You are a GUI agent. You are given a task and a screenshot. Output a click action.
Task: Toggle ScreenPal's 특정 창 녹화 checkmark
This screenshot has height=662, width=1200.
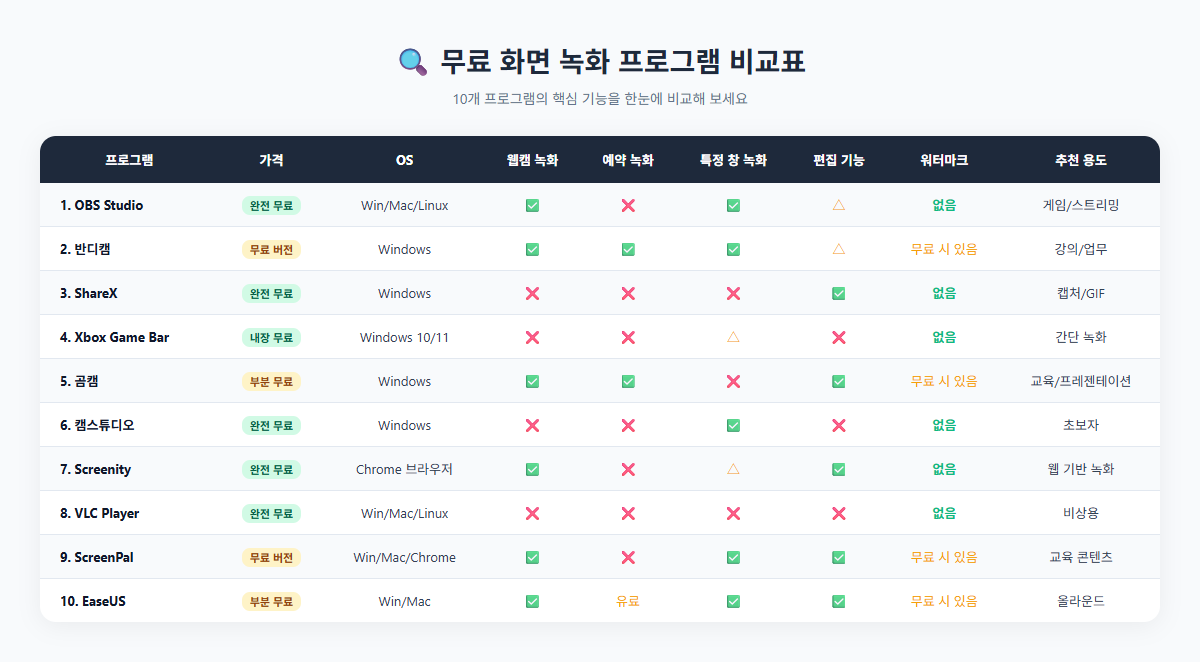pos(733,557)
